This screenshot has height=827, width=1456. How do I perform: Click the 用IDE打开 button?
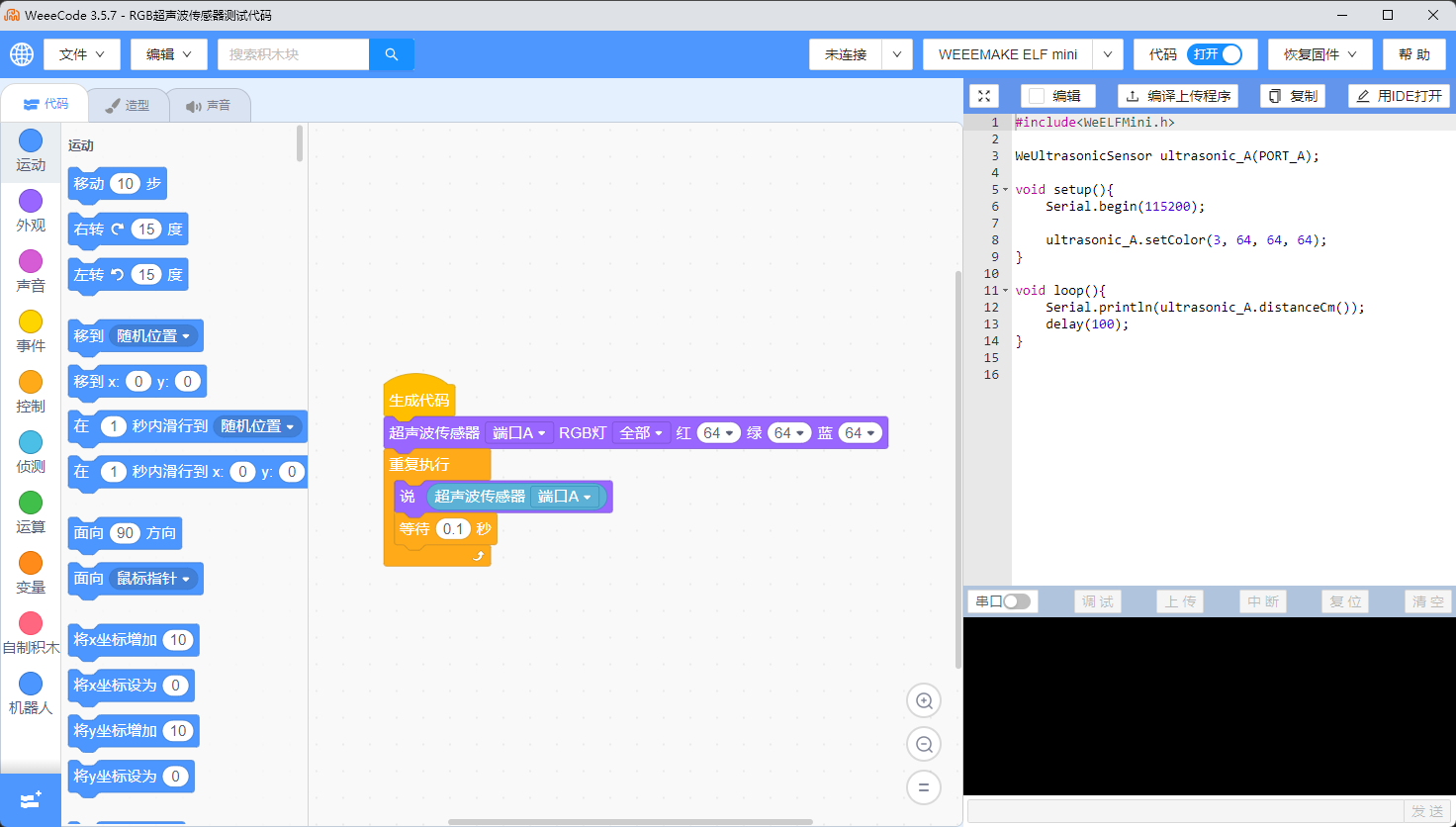[x=1399, y=96]
